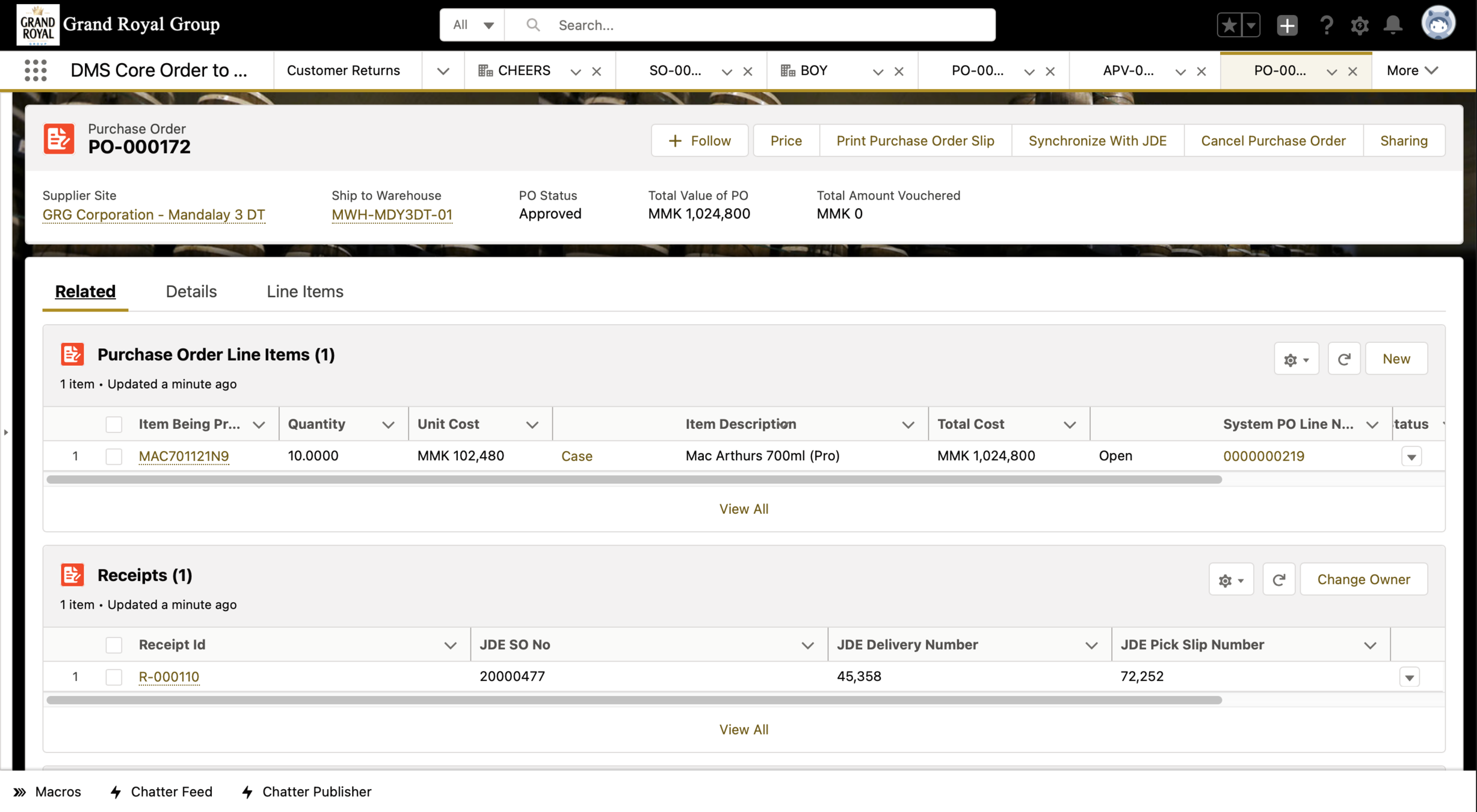Click the notifications bell icon
Screen dimensions: 1477x812
click(1393, 25)
